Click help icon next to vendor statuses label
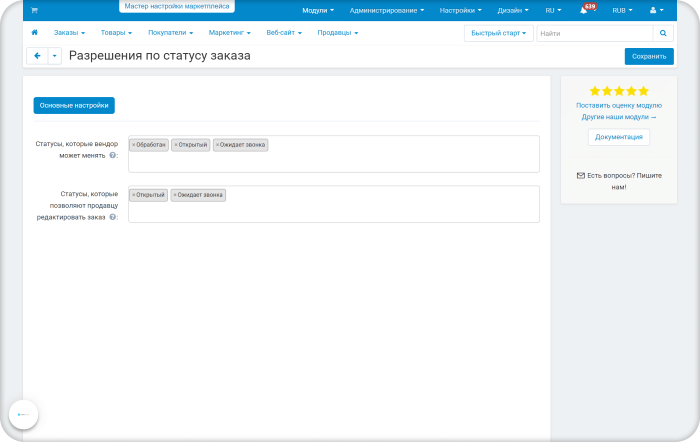This screenshot has width=700, height=442. click(x=112, y=155)
